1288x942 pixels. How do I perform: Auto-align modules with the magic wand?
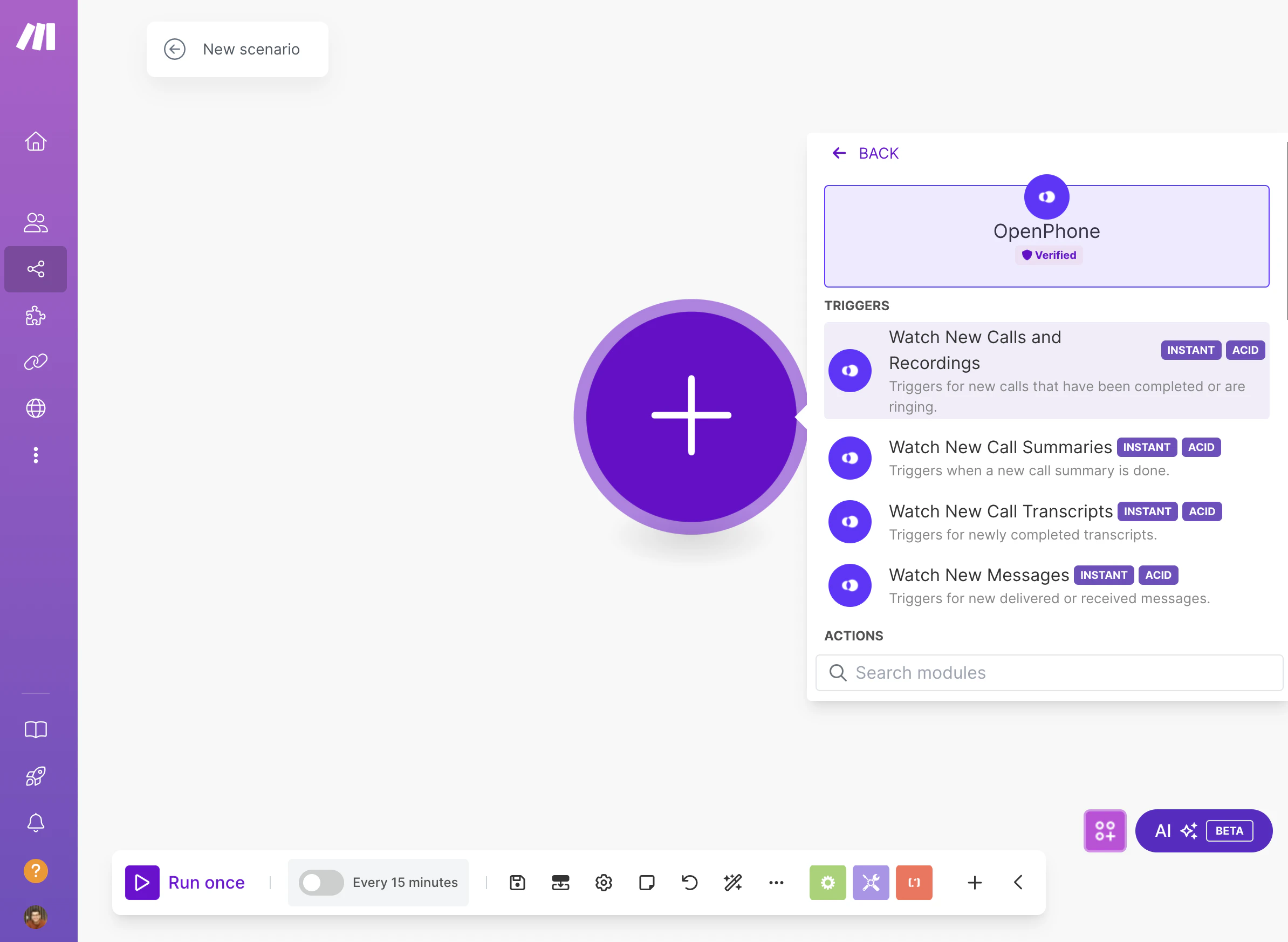(733, 882)
